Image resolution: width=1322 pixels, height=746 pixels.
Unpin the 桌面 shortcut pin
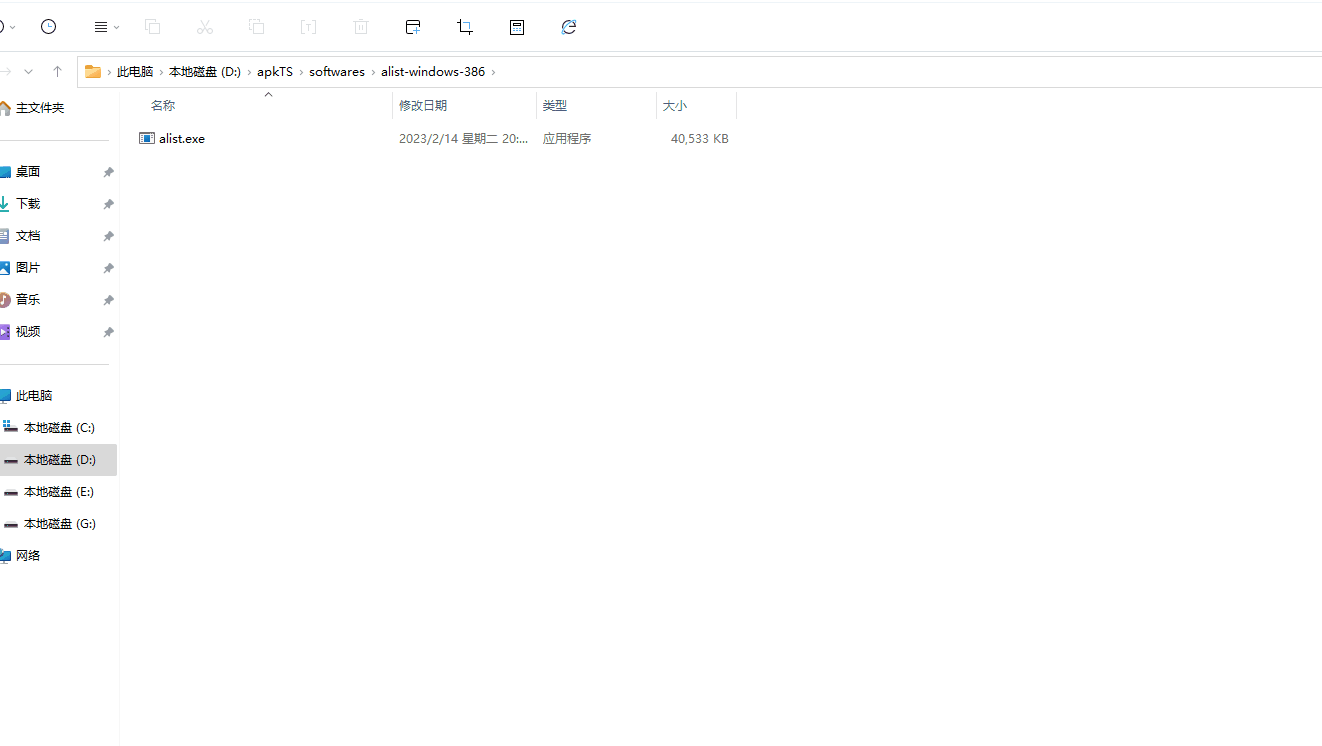tap(108, 171)
